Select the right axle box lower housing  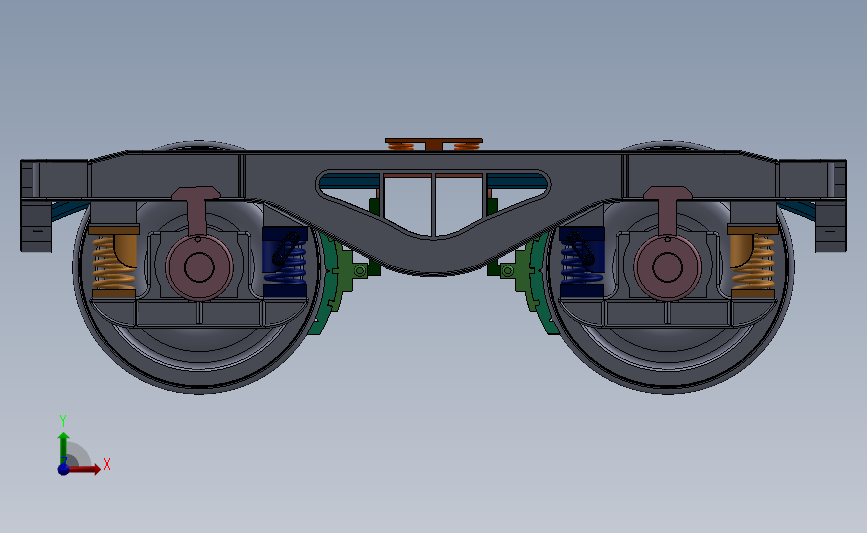point(668,313)
